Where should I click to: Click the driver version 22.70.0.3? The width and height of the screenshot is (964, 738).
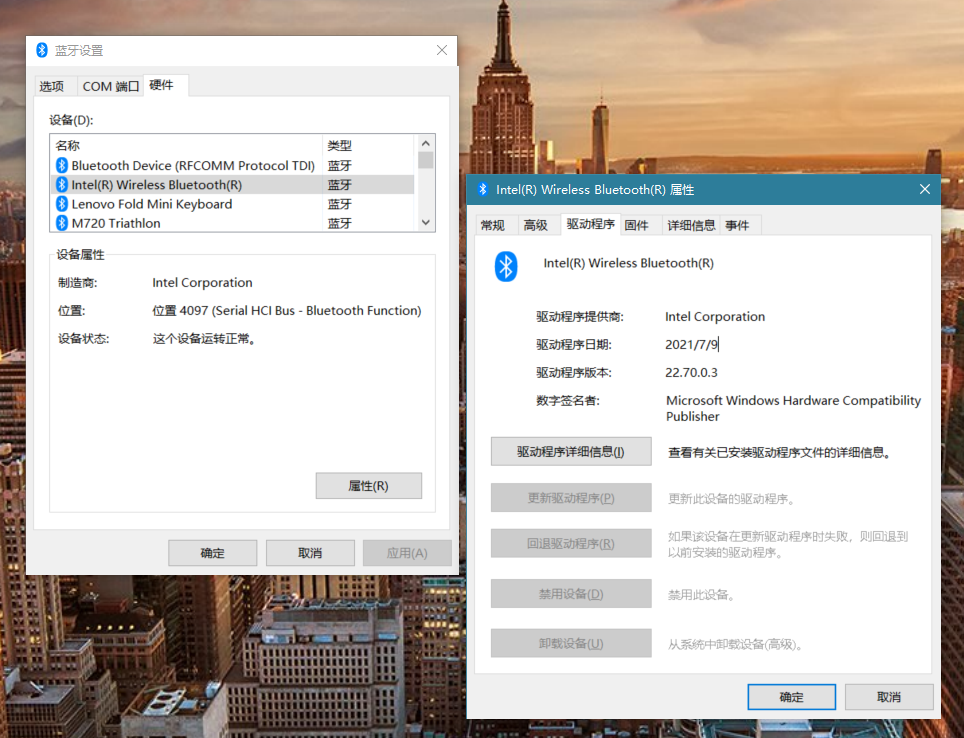691,372
